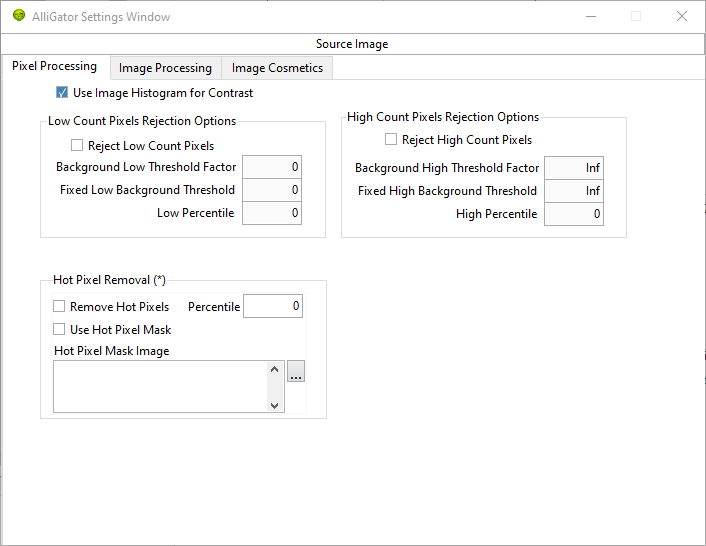Click the Hot Pixel Removal Percentile field
The width and height of the screenshot is (706, 546).
tap(273, 306)
